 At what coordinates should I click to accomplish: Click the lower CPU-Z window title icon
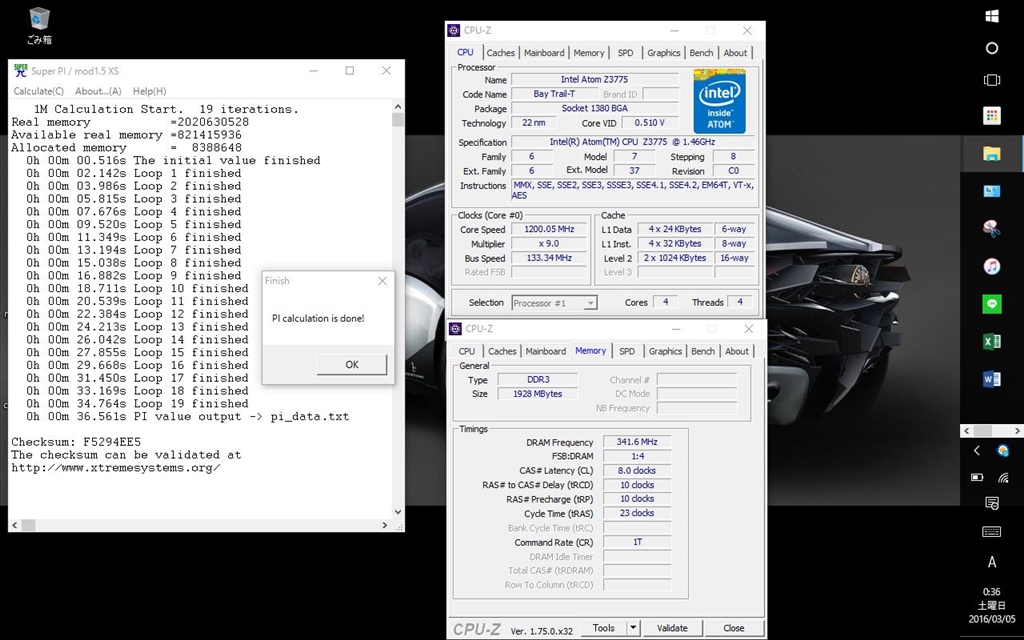click(x=455, y=328)
